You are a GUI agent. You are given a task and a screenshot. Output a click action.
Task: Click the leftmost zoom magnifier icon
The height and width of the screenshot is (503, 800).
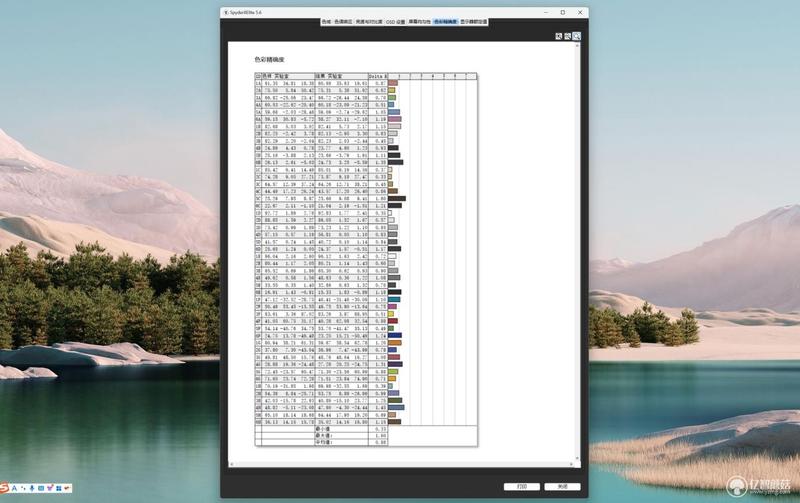click(x=559, y=36)
